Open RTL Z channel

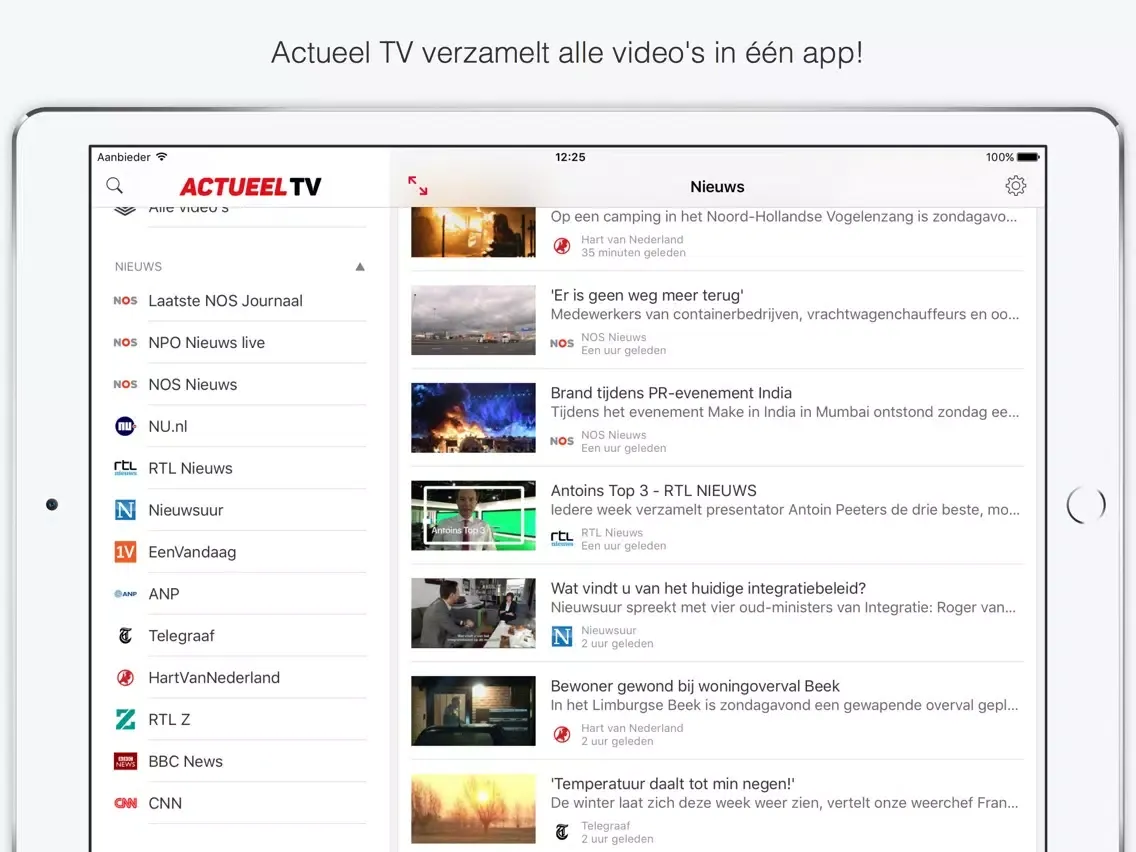pos(169,719)
